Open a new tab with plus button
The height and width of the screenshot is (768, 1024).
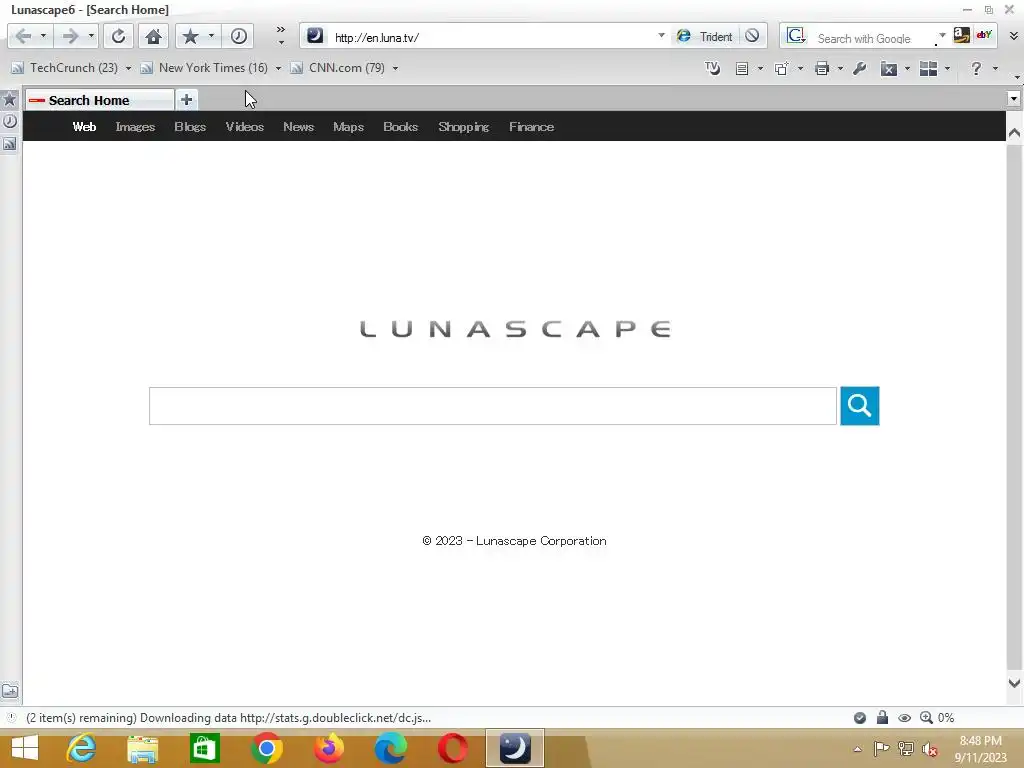(187, 100)
